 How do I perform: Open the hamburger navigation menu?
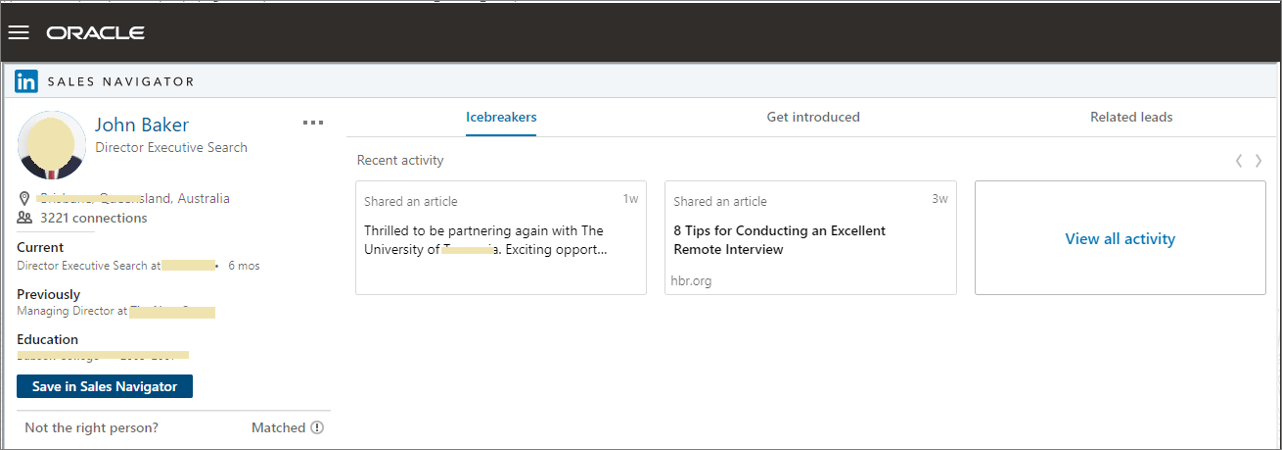click(18, 33)
